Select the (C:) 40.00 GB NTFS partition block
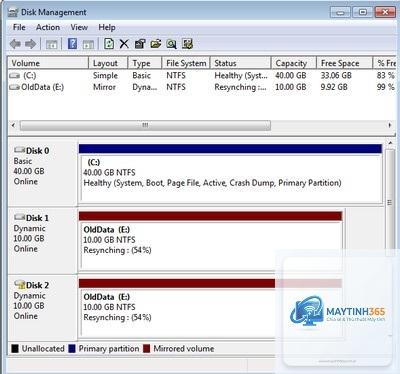The height and width of the screenshot is (374, 400). tap(230, 174)
